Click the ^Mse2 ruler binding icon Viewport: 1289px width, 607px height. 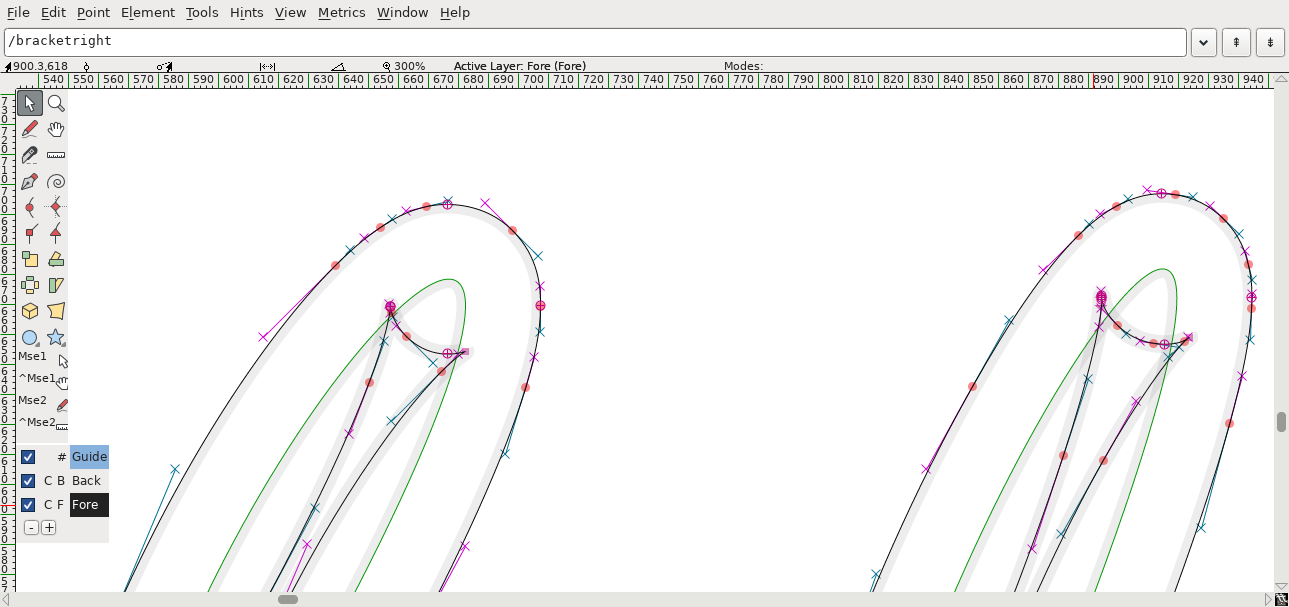[62, 426]
